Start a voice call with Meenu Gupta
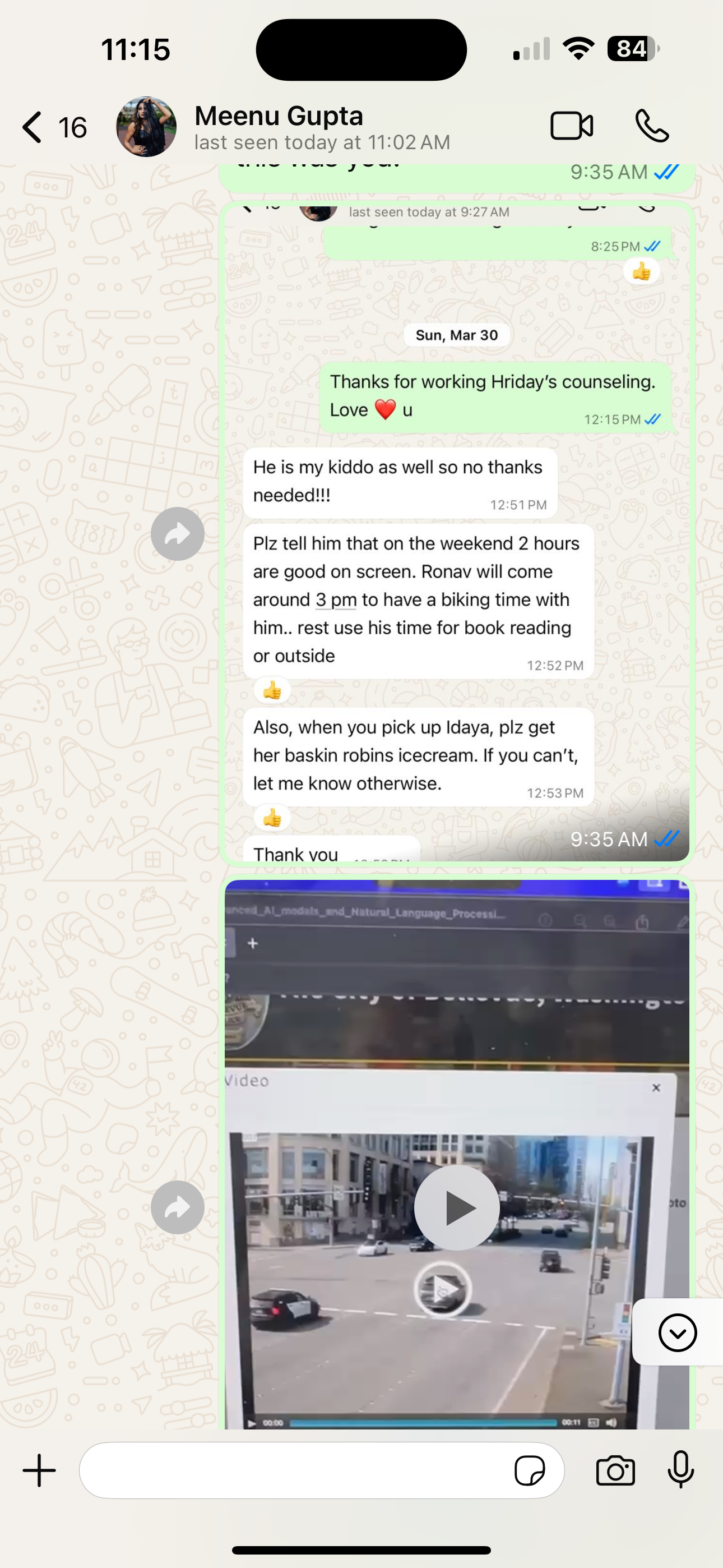 click(652, 126)
